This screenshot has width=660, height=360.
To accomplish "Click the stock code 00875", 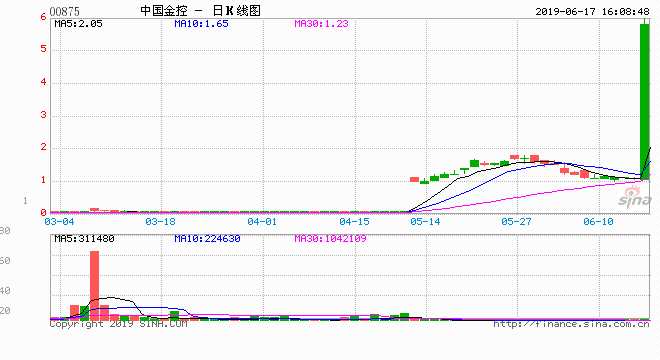I will pos(64,11).
